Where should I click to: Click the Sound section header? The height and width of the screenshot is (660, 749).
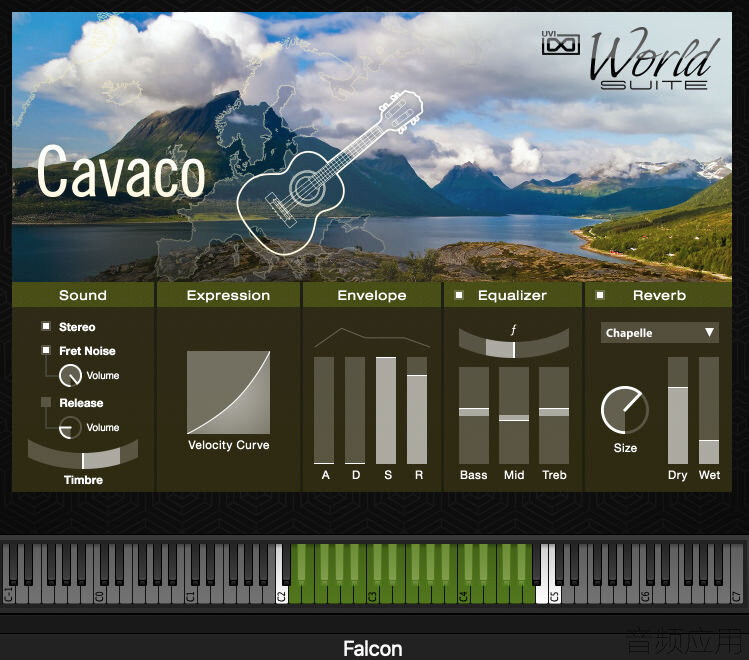coord(83,295)
